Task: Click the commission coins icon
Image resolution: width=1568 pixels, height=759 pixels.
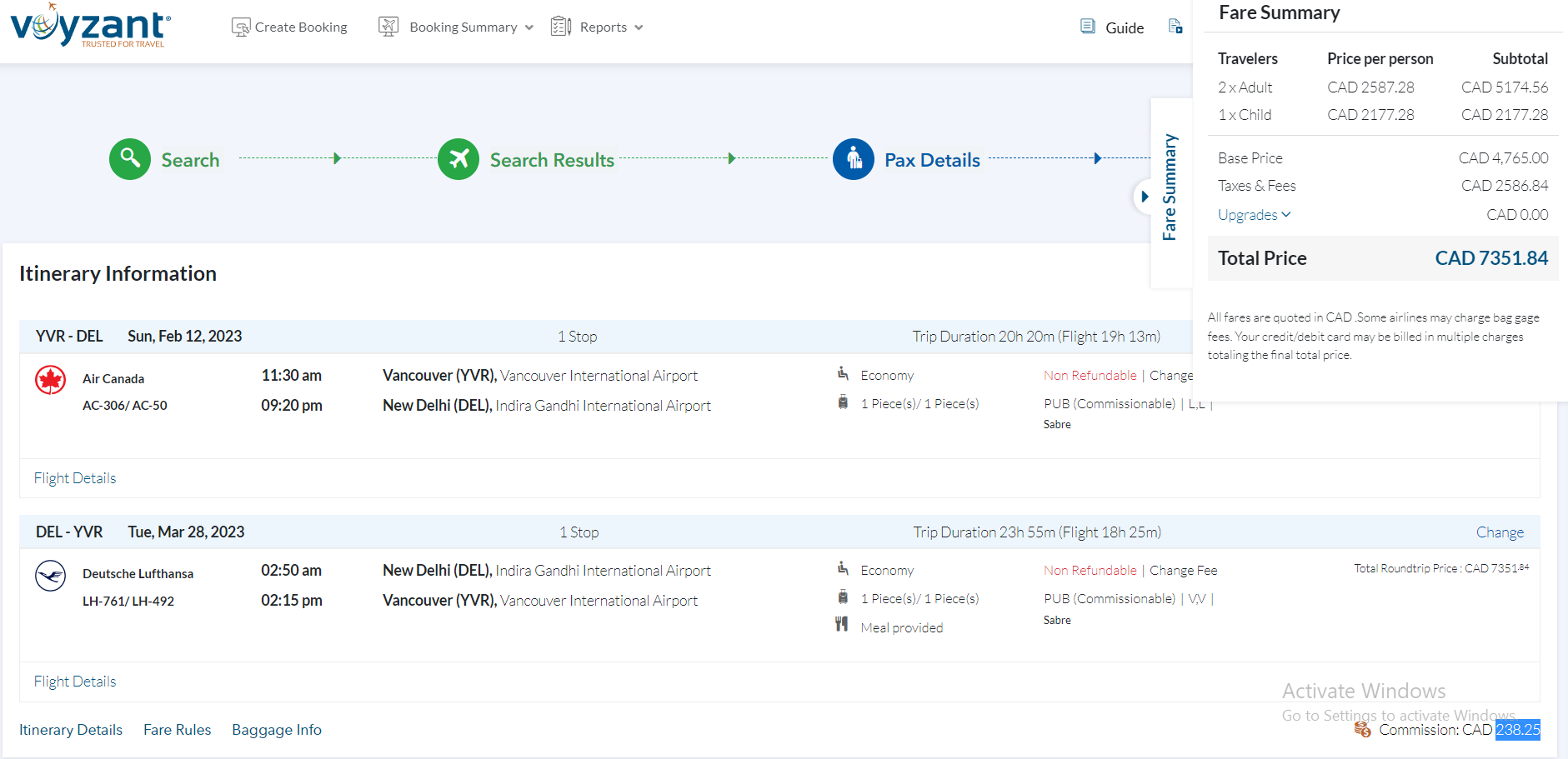Action: [x=1363, y=730]
